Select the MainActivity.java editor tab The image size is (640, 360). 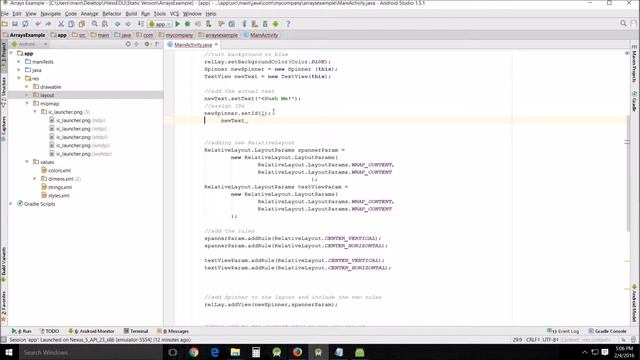pos(193,44)
